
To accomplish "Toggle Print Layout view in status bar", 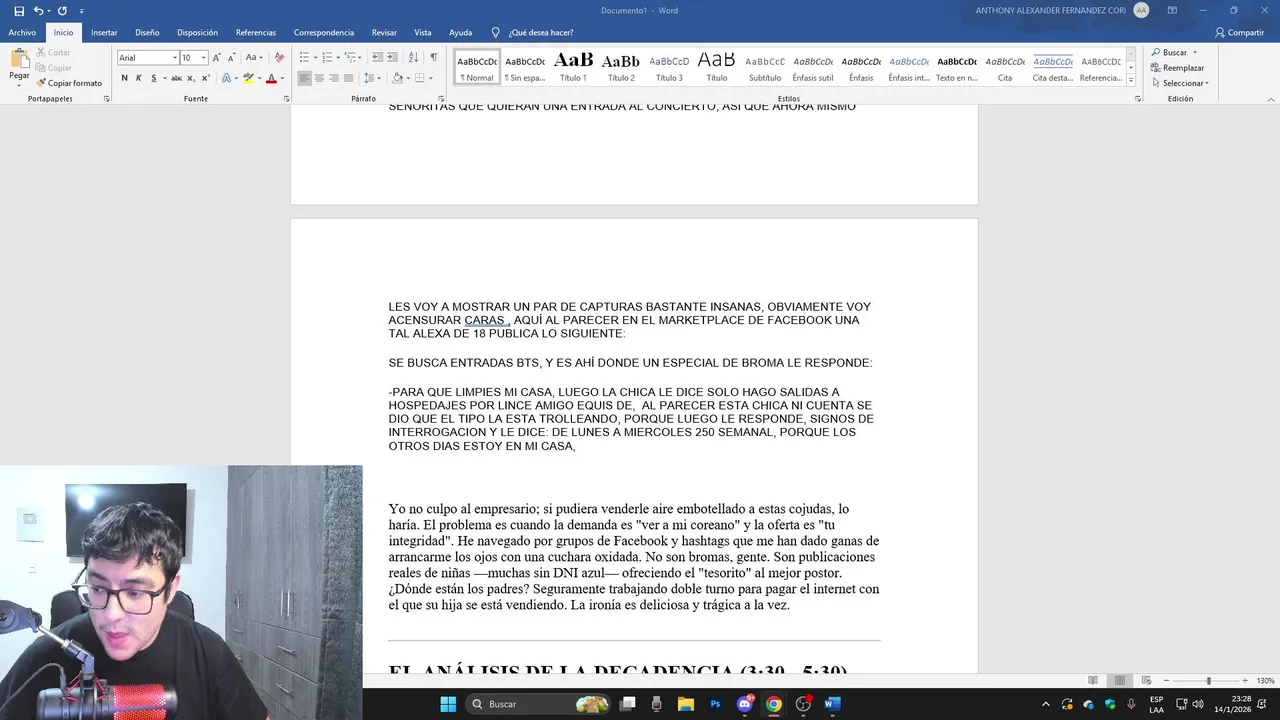I will pyautogui.click(x=1121, y=681).
